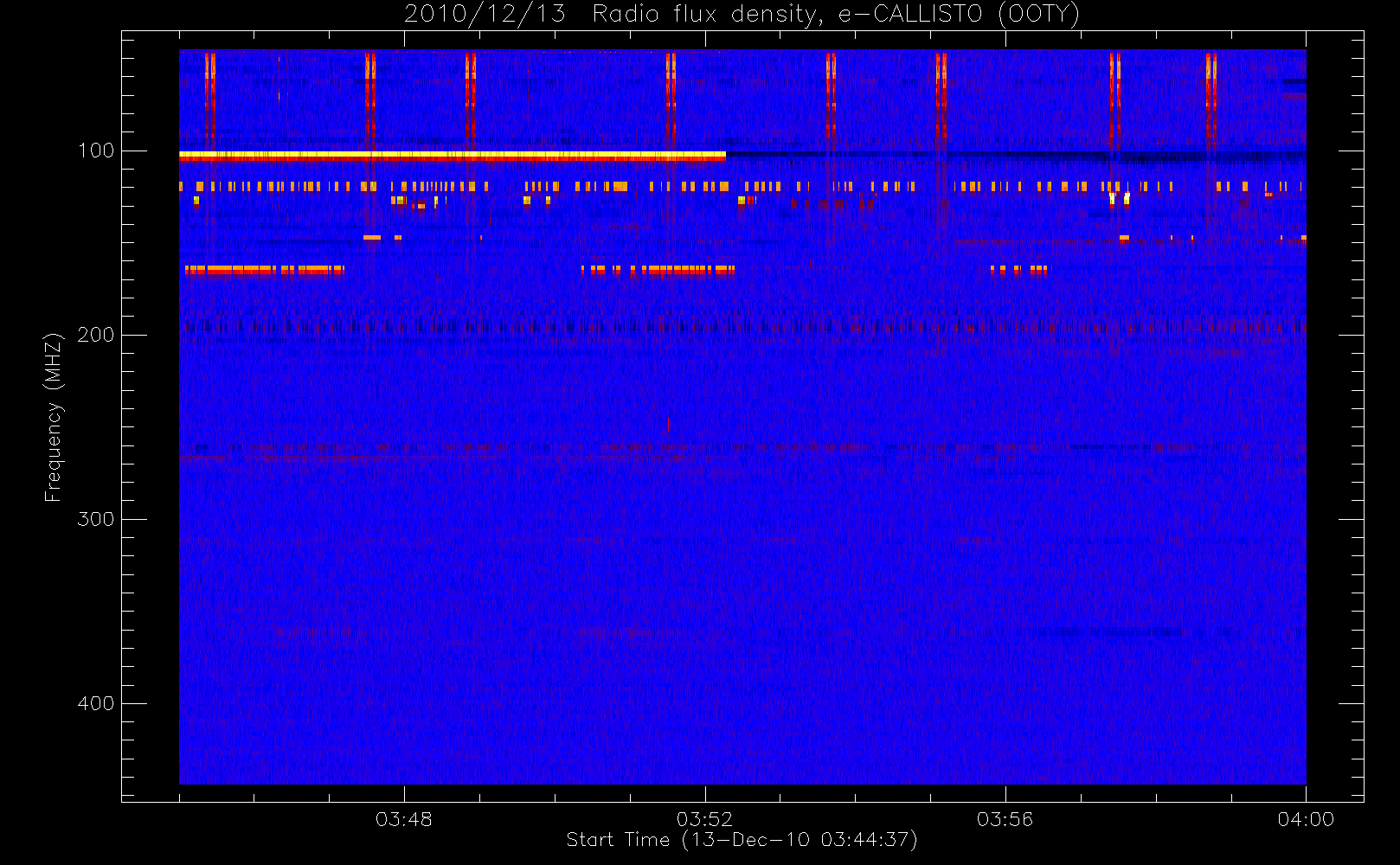
Task: Click the 100 MHz y-axis tick label
Action: 96,151
